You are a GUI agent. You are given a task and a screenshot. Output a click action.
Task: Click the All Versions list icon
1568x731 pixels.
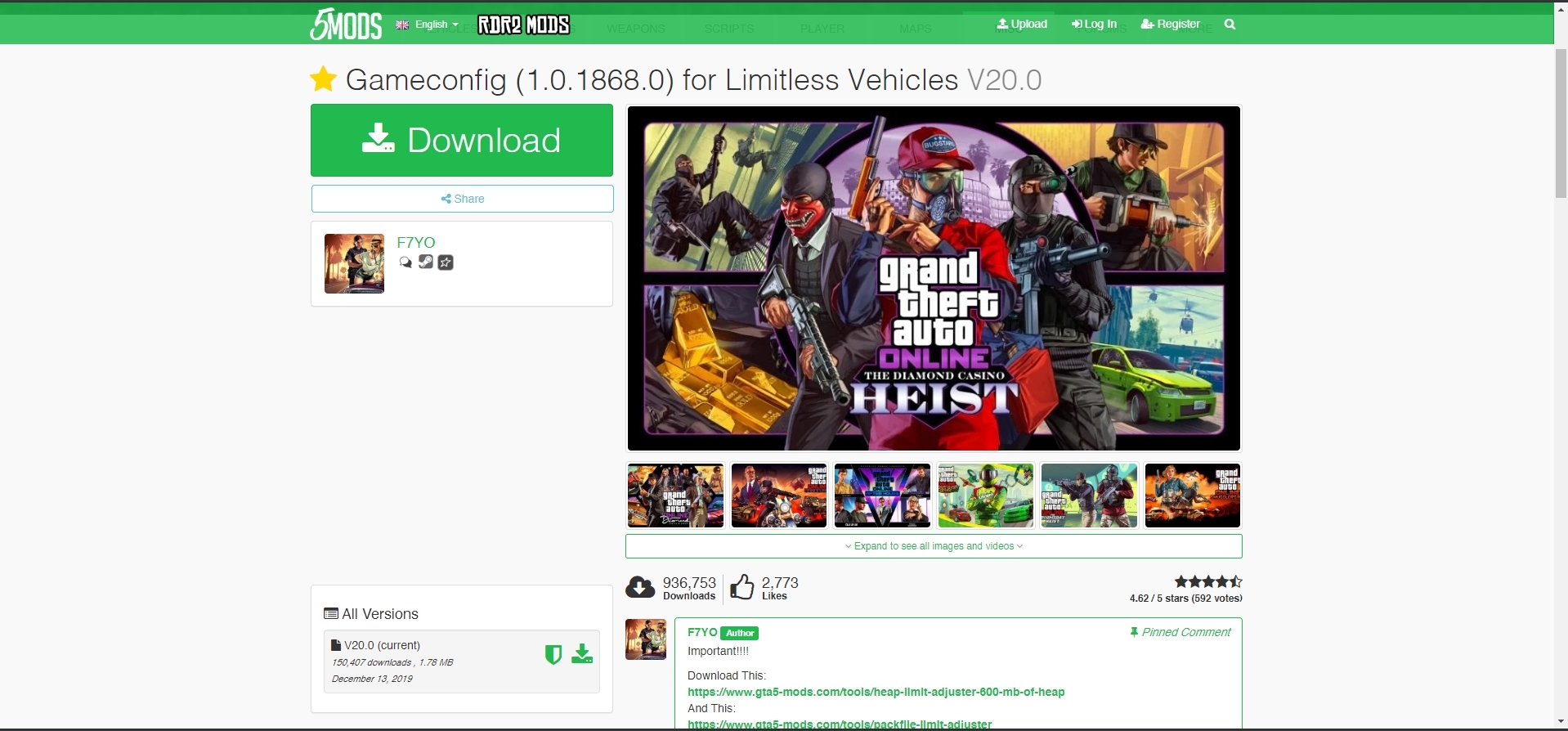[331, 614]
